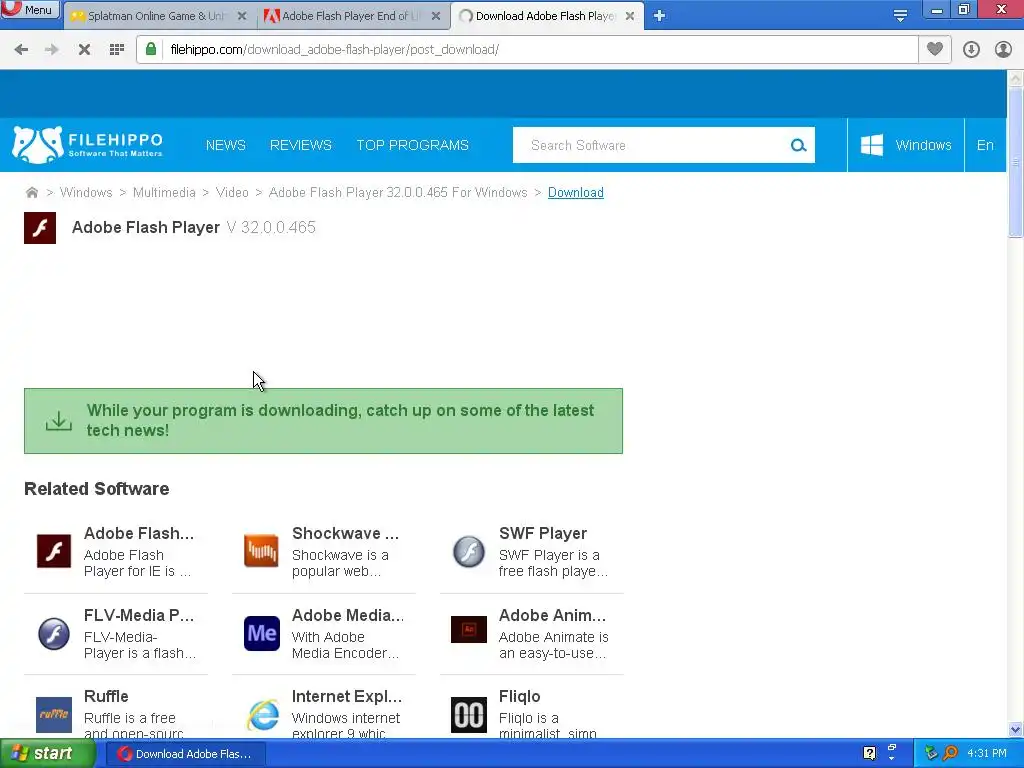1024x768 pixels.
Task: Open the Fliqlo title link
Action: pos(519,696)
